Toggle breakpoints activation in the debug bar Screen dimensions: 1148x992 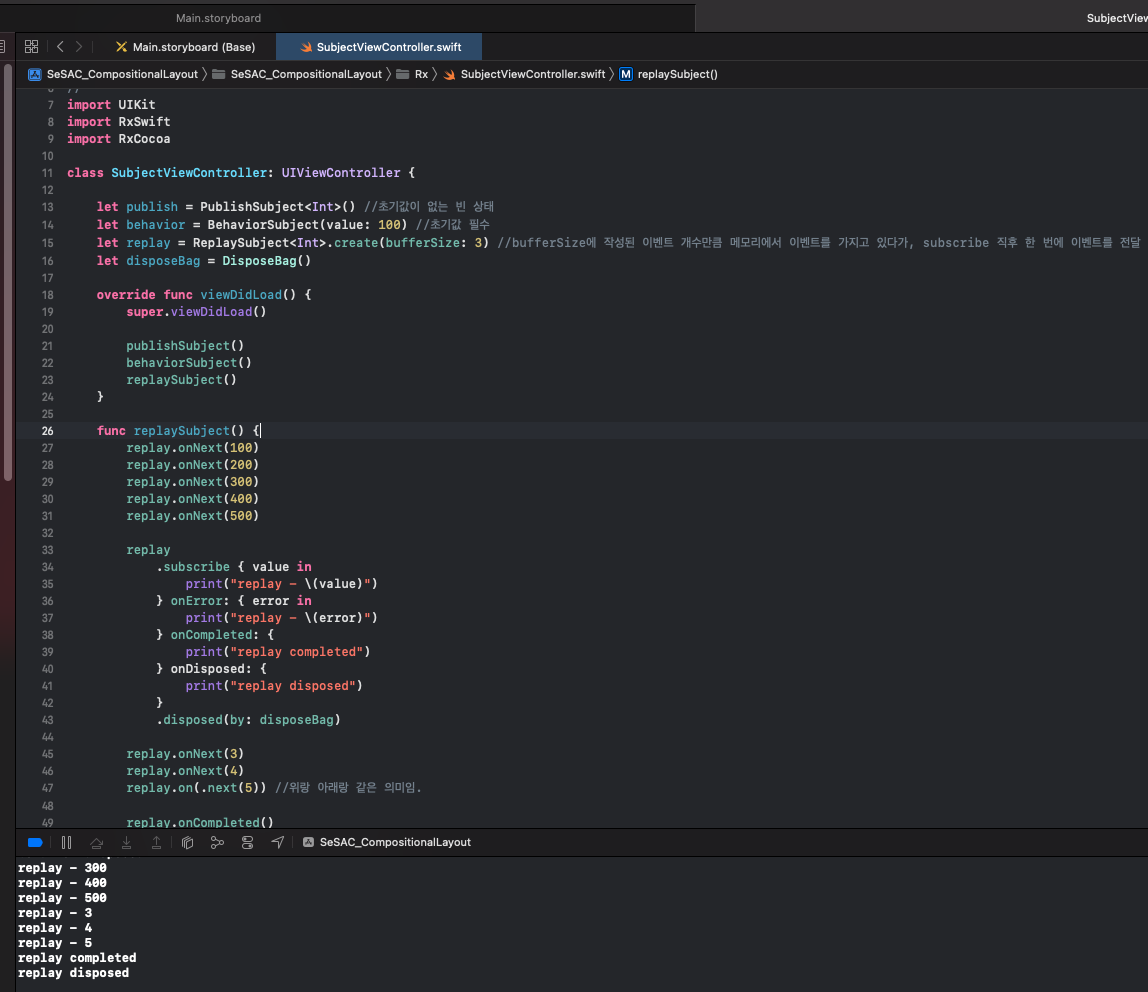(34, 843)
